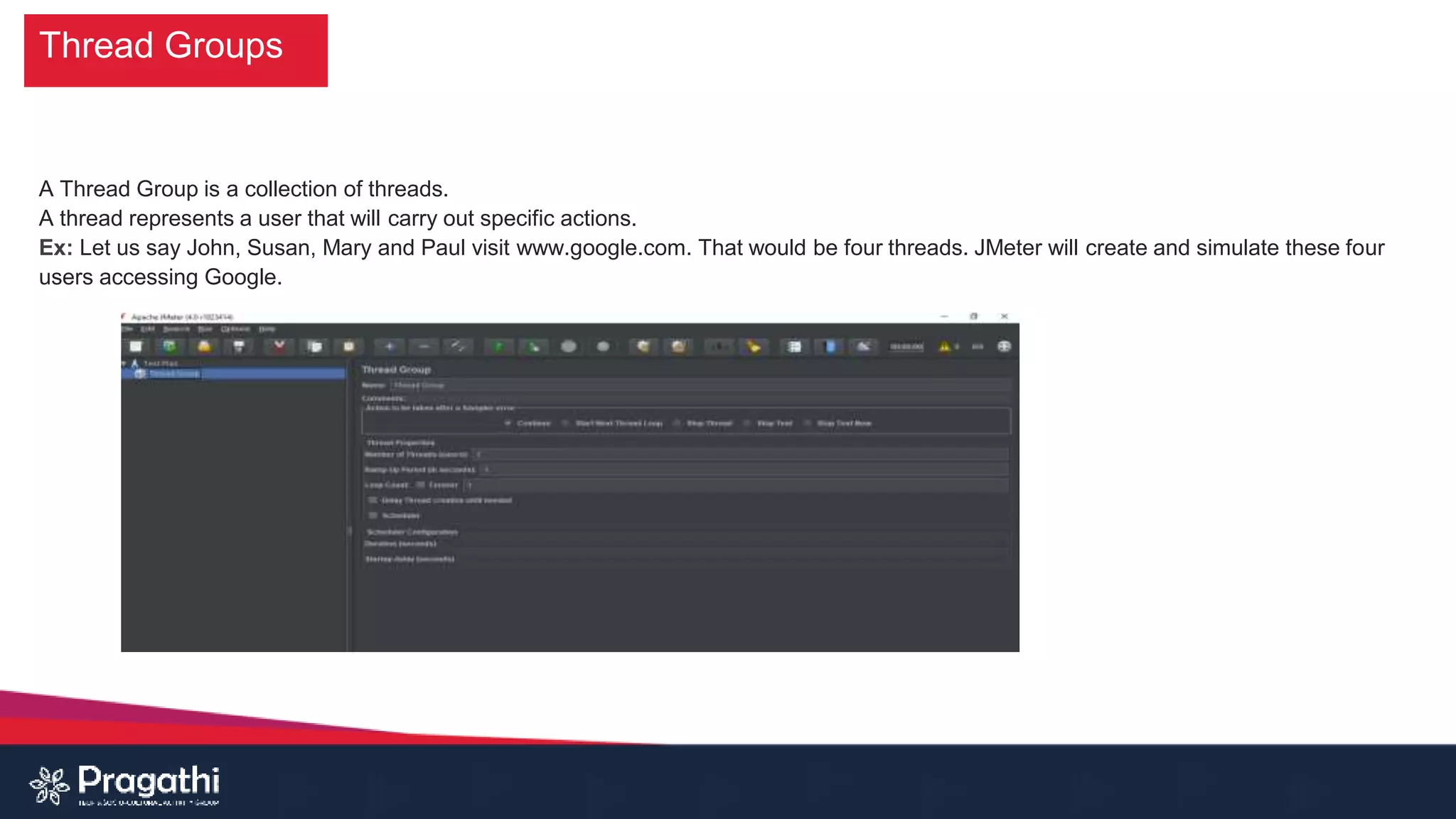The image size is (1456, 819).
Task: Open the Help menu
Action: click(267, 329)
